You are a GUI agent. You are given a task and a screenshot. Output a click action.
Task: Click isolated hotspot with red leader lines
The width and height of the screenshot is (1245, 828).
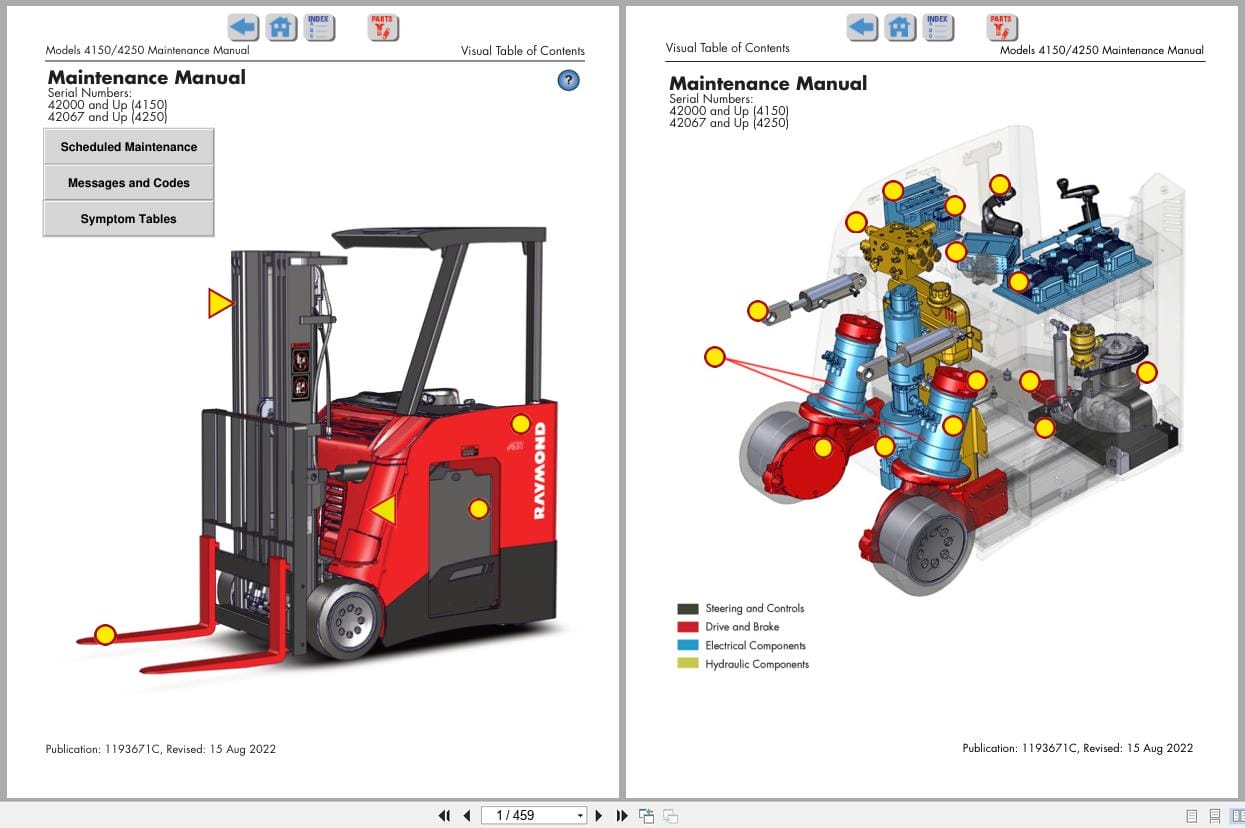point(714,356)
